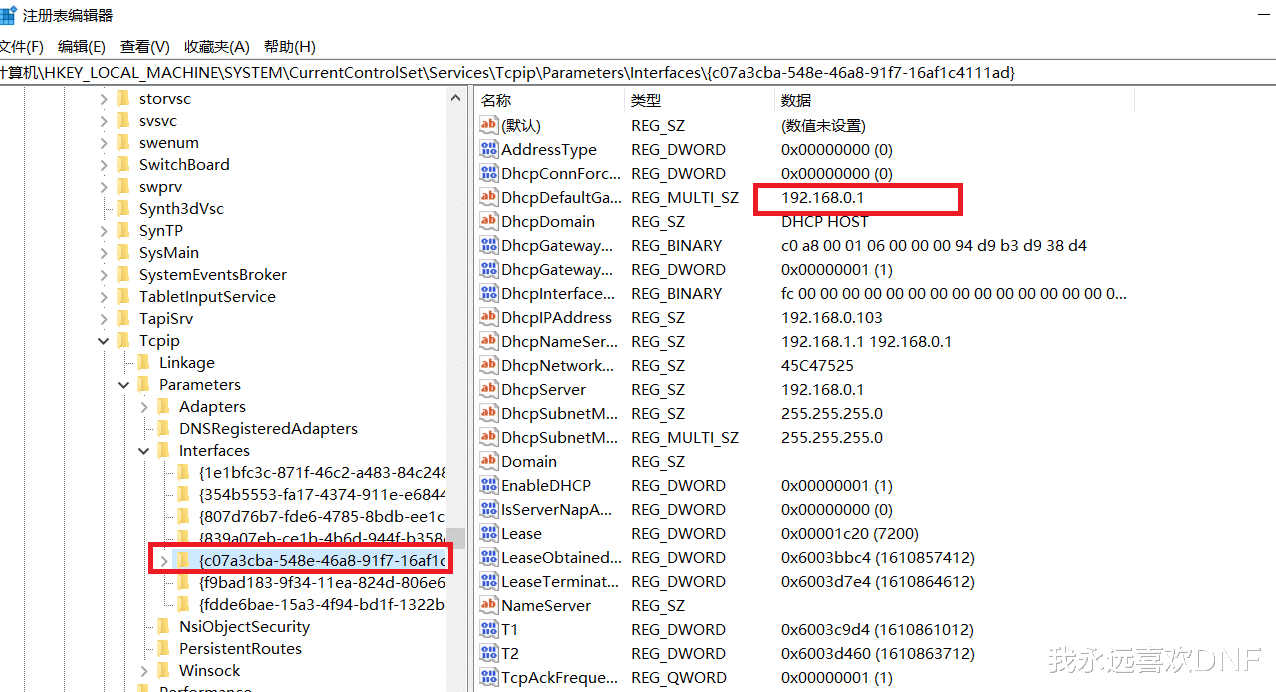Viewport: 1276px width, 692px height.
Task: Click the DHCP HOST data value
Action: coord(825,221)
